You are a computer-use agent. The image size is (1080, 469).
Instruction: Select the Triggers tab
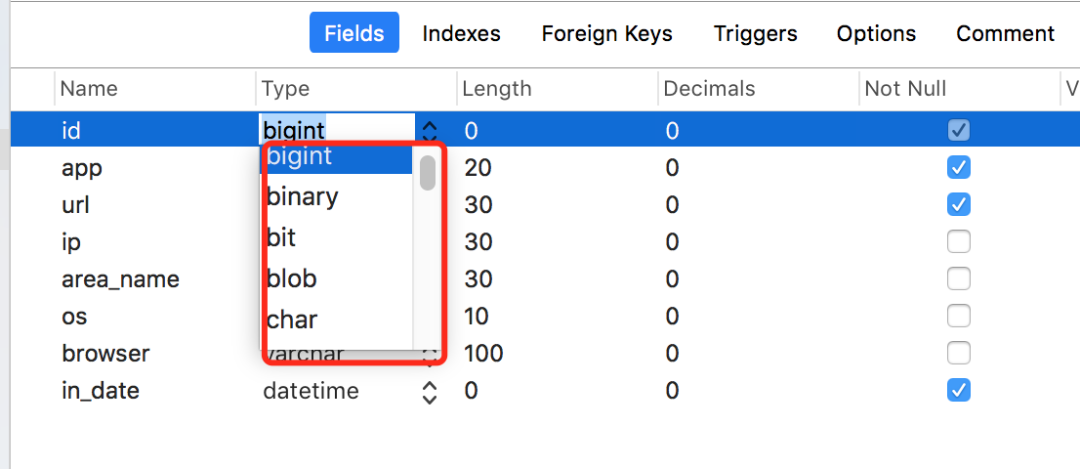click(x=755, y=34)
